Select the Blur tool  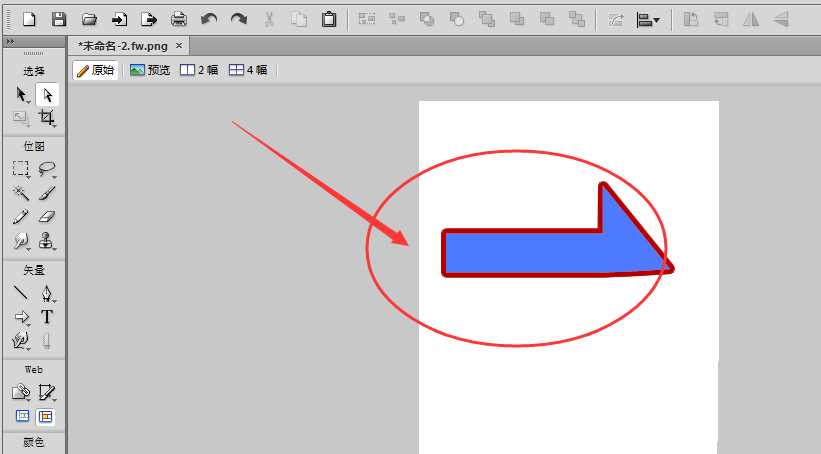coord(21,240)
